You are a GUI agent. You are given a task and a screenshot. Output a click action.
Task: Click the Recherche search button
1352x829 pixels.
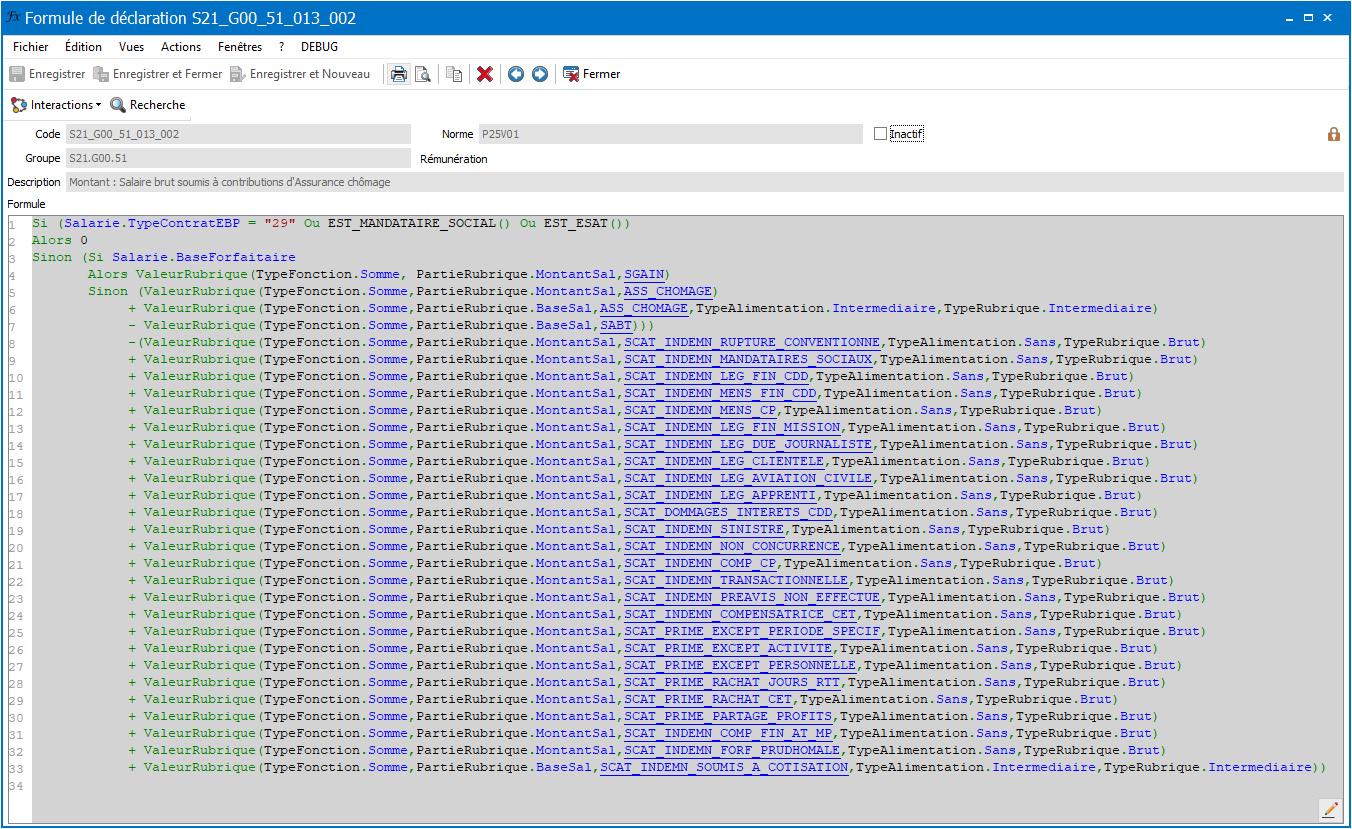[x=148, y=105]
